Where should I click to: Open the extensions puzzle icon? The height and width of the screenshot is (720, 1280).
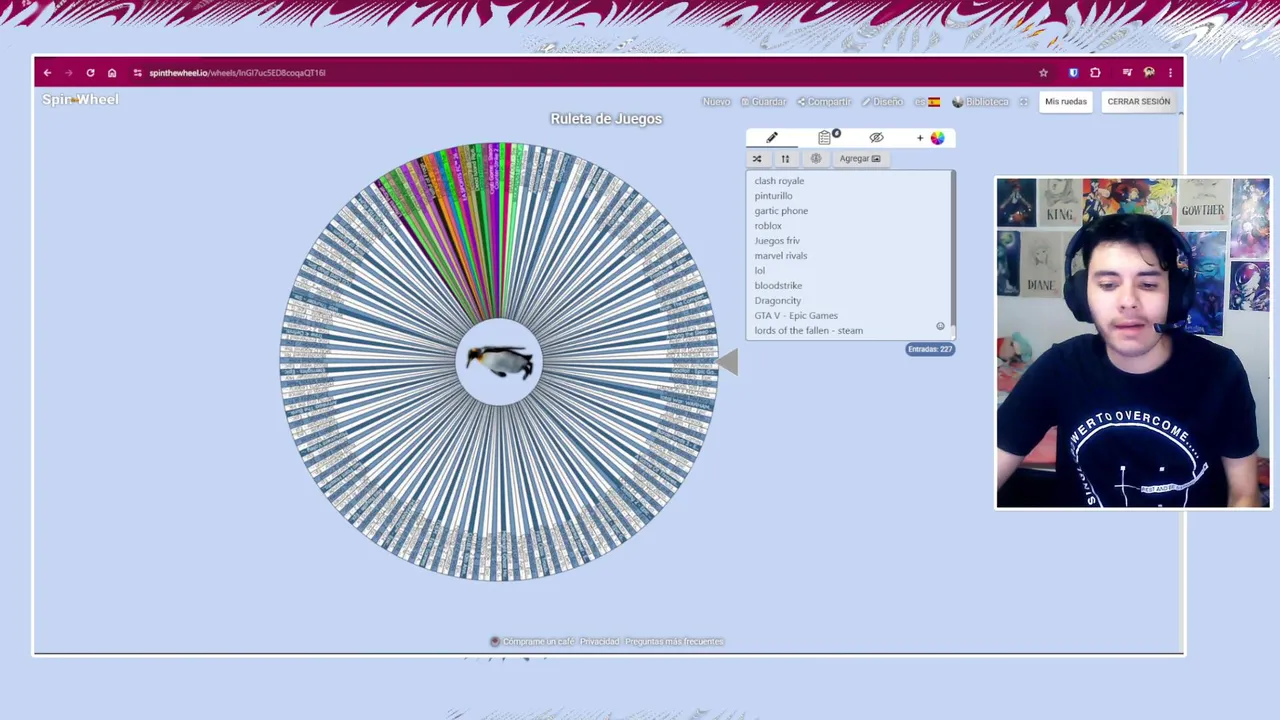coord(1095,73)
